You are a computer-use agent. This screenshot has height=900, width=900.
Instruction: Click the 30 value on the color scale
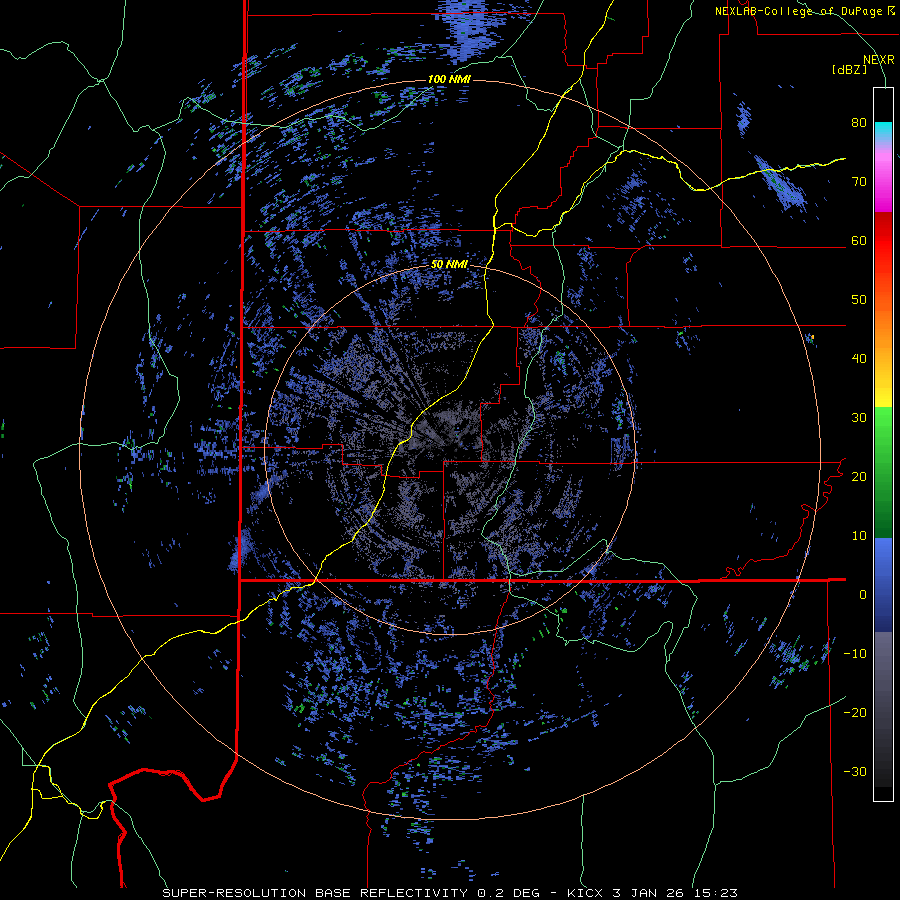point(859,417)
